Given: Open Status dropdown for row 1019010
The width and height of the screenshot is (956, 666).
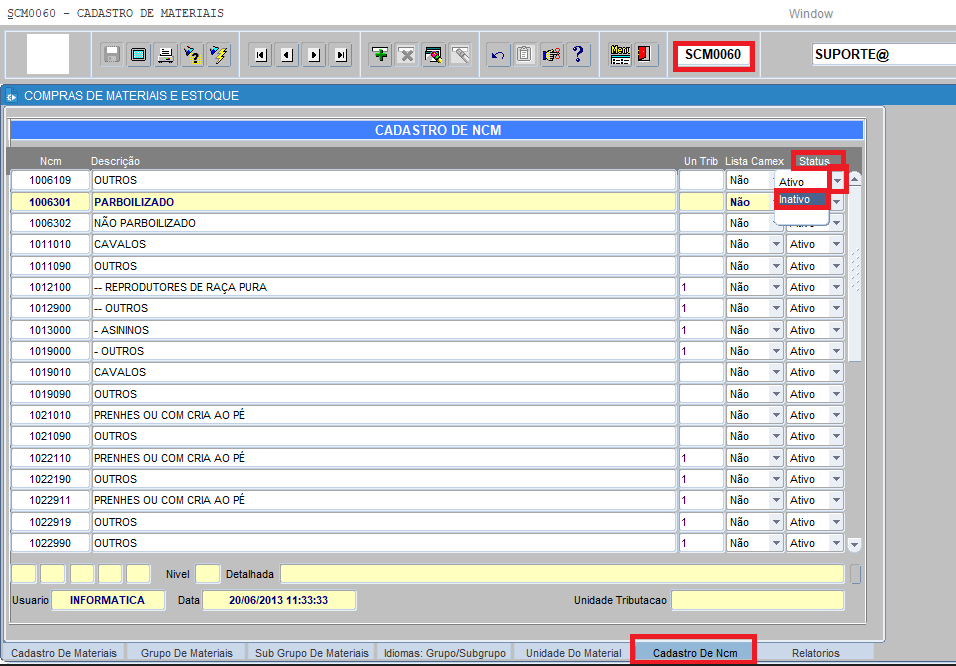Looking at the screenshot, I should click(x=836, y=373).
